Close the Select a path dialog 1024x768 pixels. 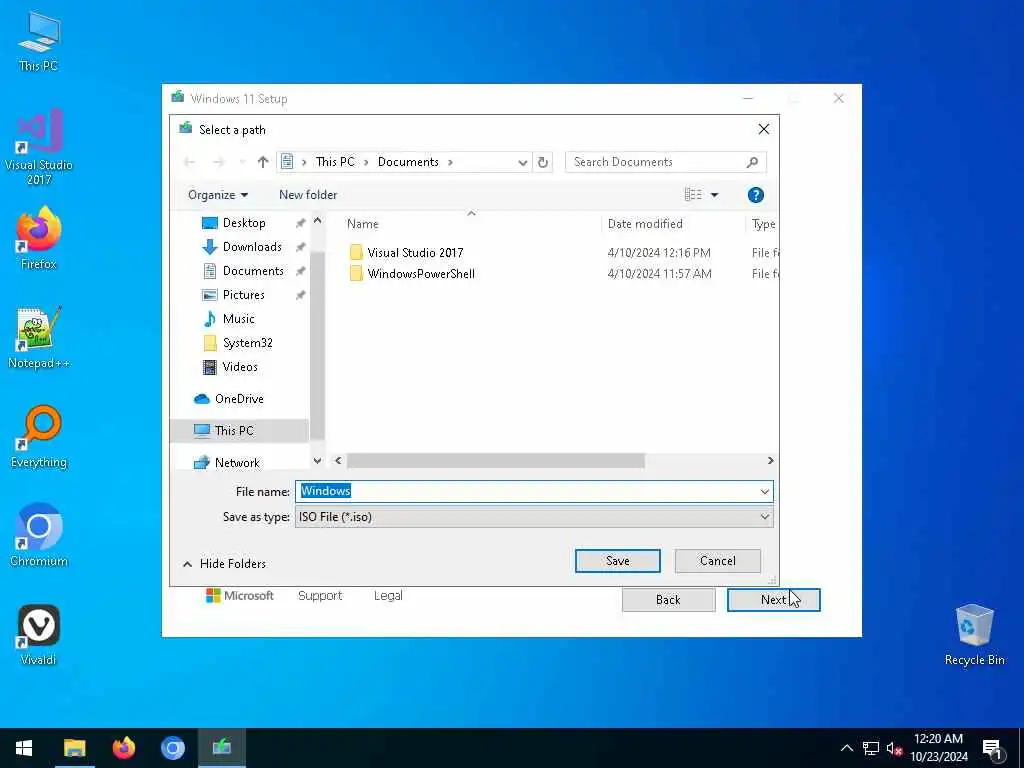click(x=763, y=129)
